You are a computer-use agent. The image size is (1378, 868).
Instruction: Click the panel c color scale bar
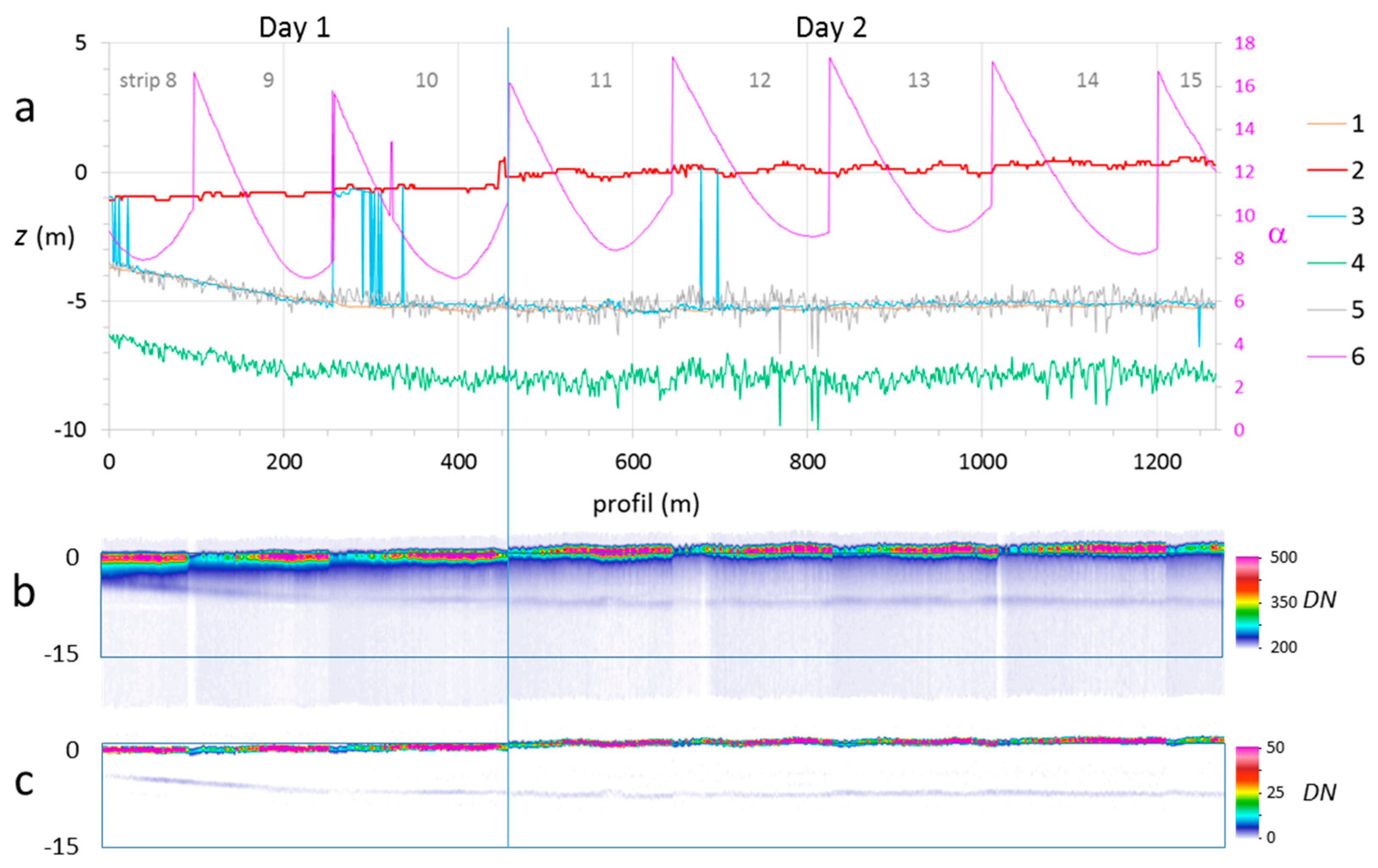1248,793
